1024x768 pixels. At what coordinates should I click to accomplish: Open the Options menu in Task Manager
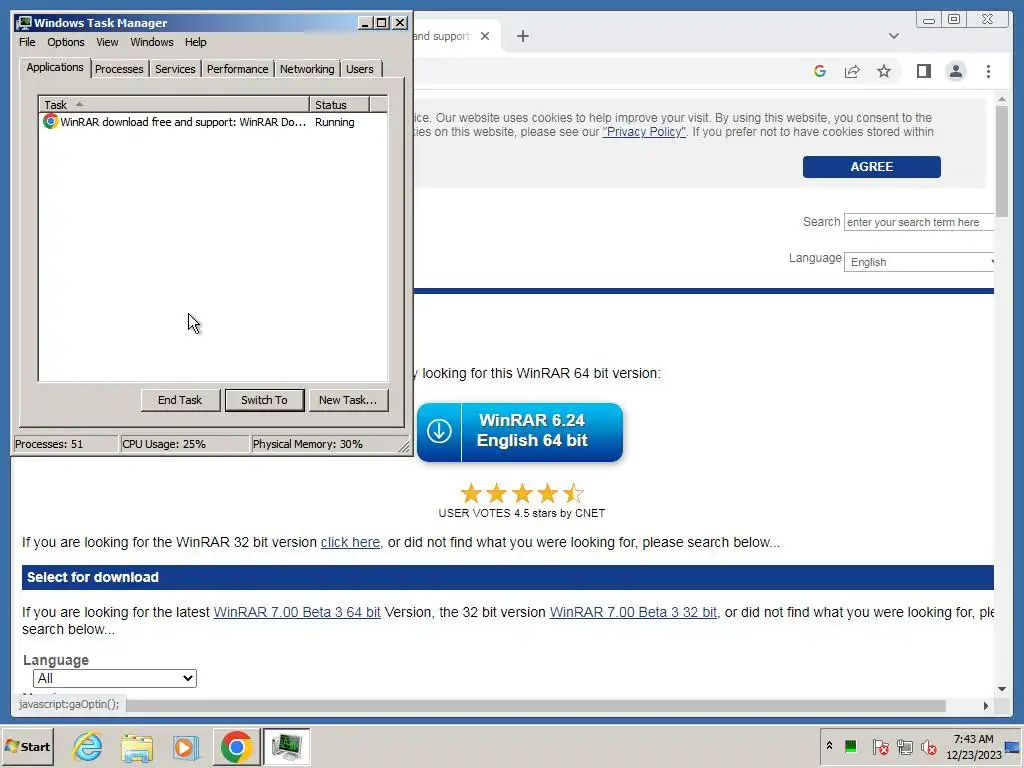click(65, 42)
